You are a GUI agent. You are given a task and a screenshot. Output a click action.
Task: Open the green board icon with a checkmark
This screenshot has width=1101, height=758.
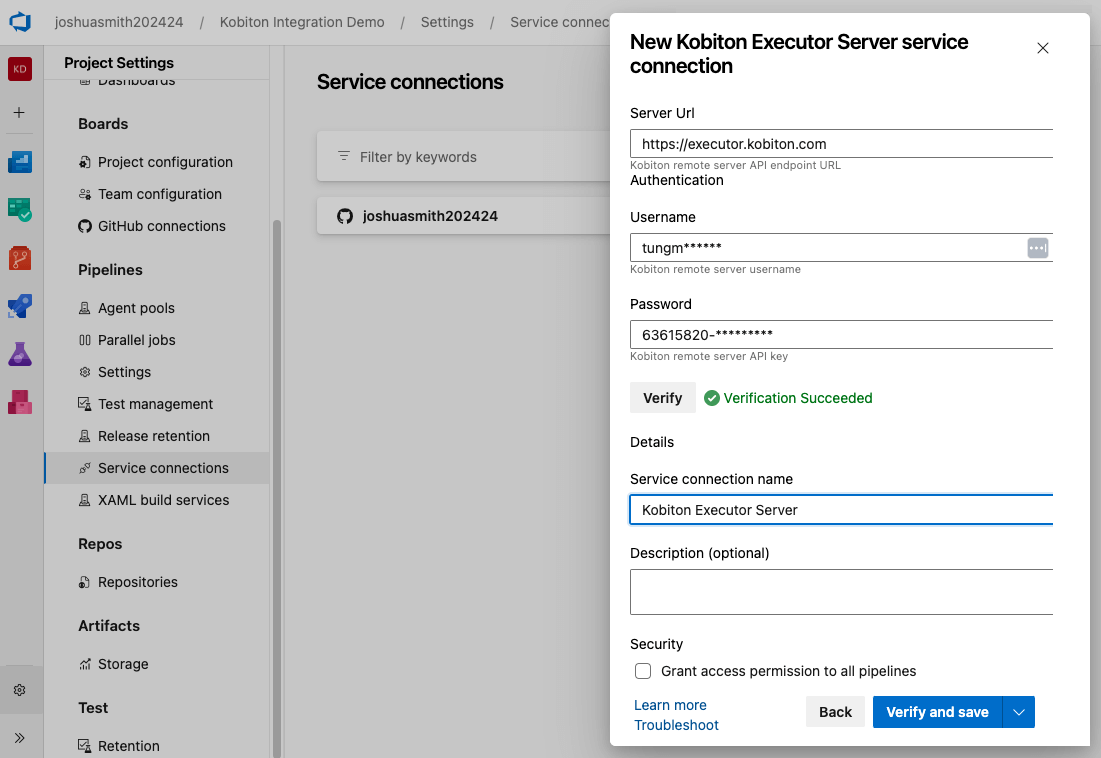(x=20, y=210)
